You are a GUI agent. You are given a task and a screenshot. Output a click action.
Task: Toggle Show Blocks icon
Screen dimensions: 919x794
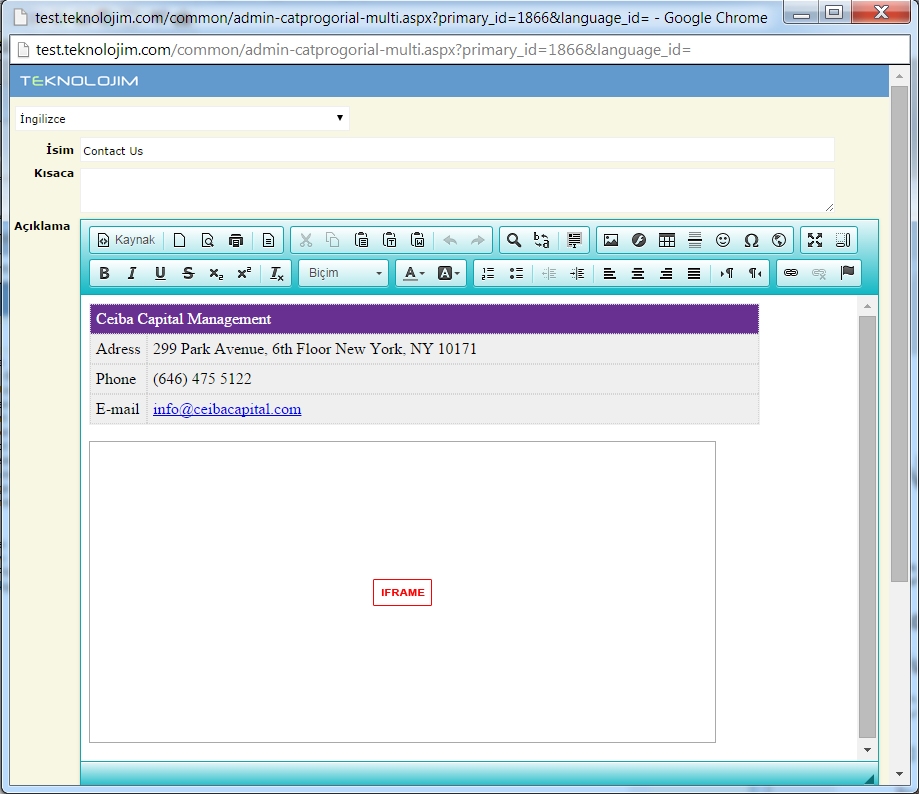(843, 240)
